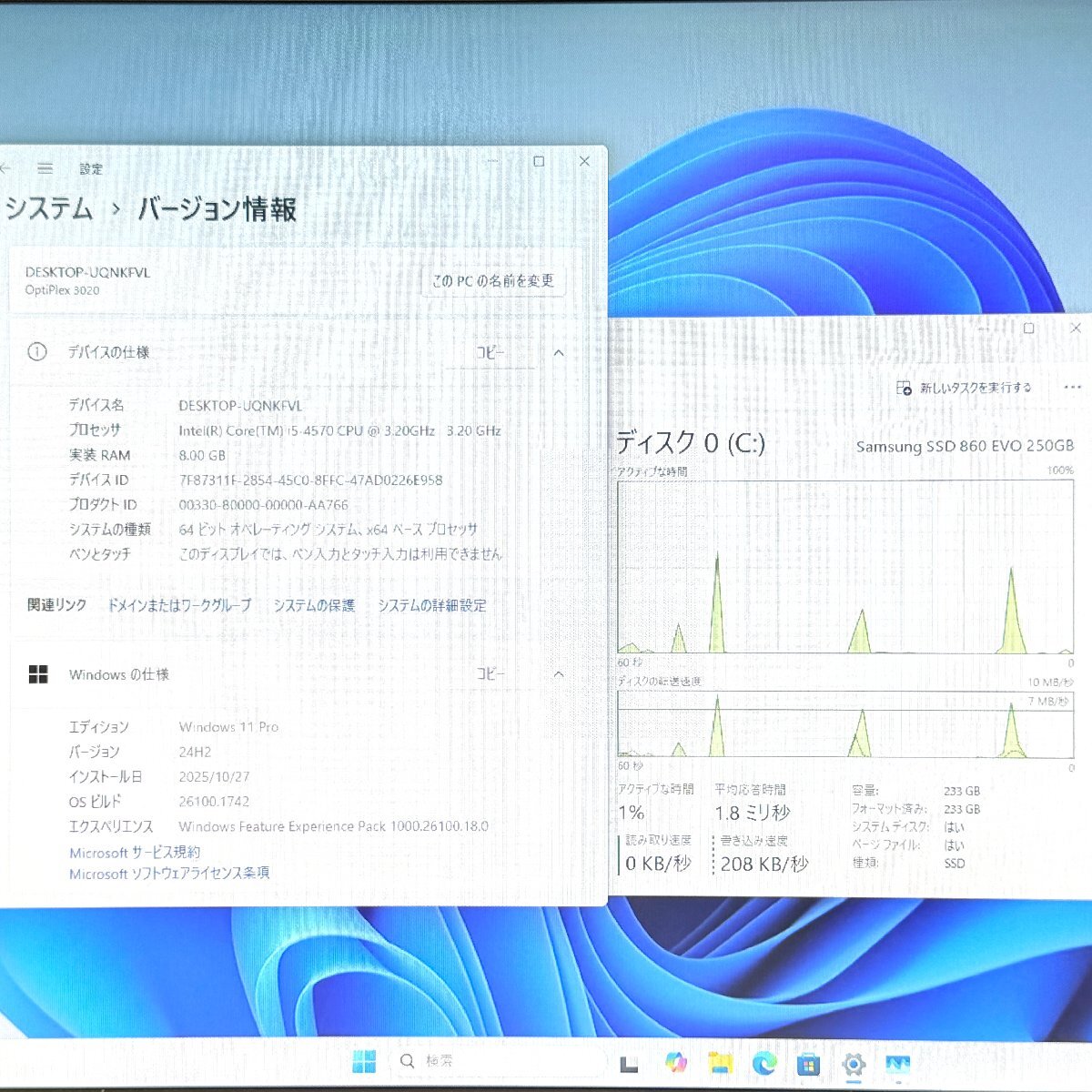
Task: Copy device specs with the コピー button
Action: pos(490,352)
